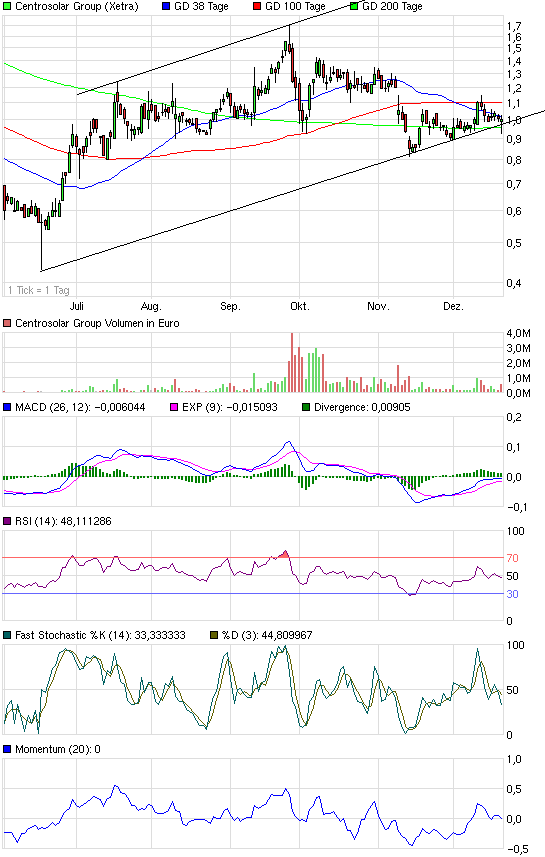Click the 'Sep.' month axis label
This screenshot has height=857, width=545.
230,306
